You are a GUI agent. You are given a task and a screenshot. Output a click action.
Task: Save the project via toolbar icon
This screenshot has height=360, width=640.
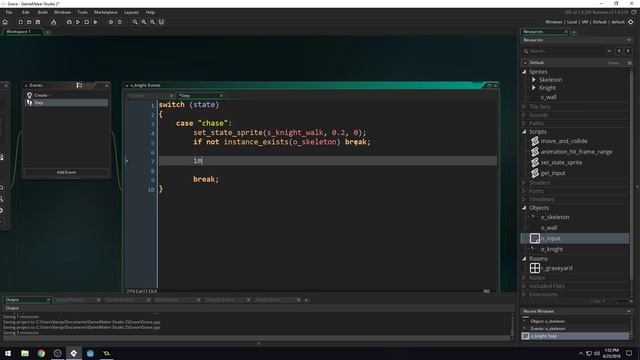point(38,22)
